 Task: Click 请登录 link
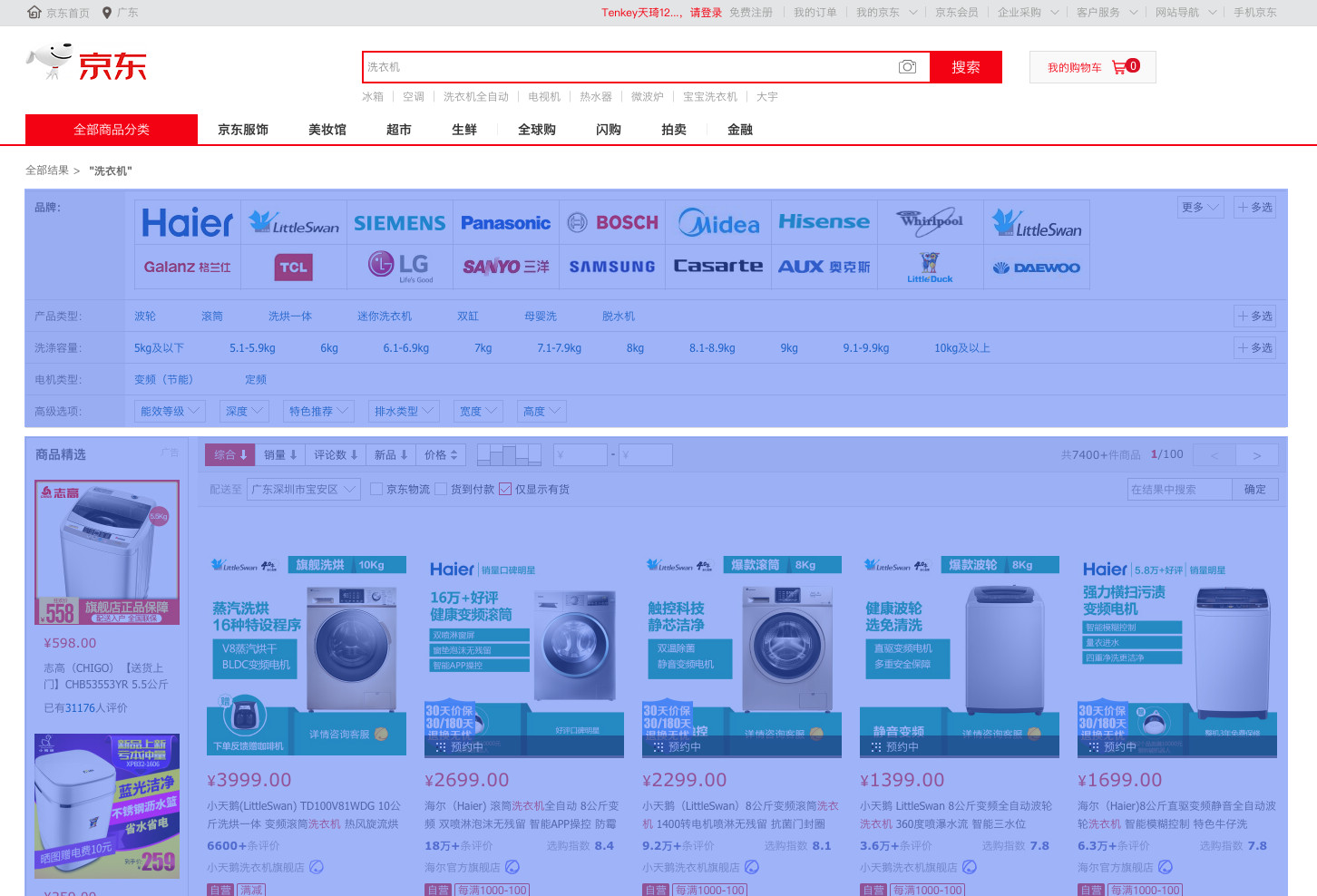coord(706,13)
